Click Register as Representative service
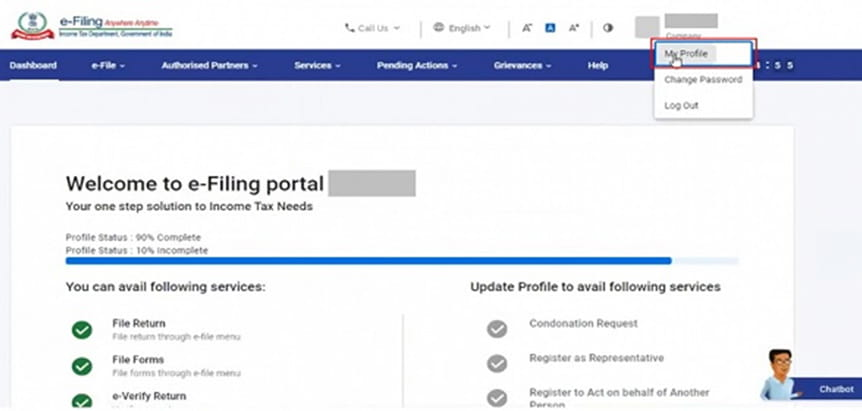862x411 pixels. point(596,358)
